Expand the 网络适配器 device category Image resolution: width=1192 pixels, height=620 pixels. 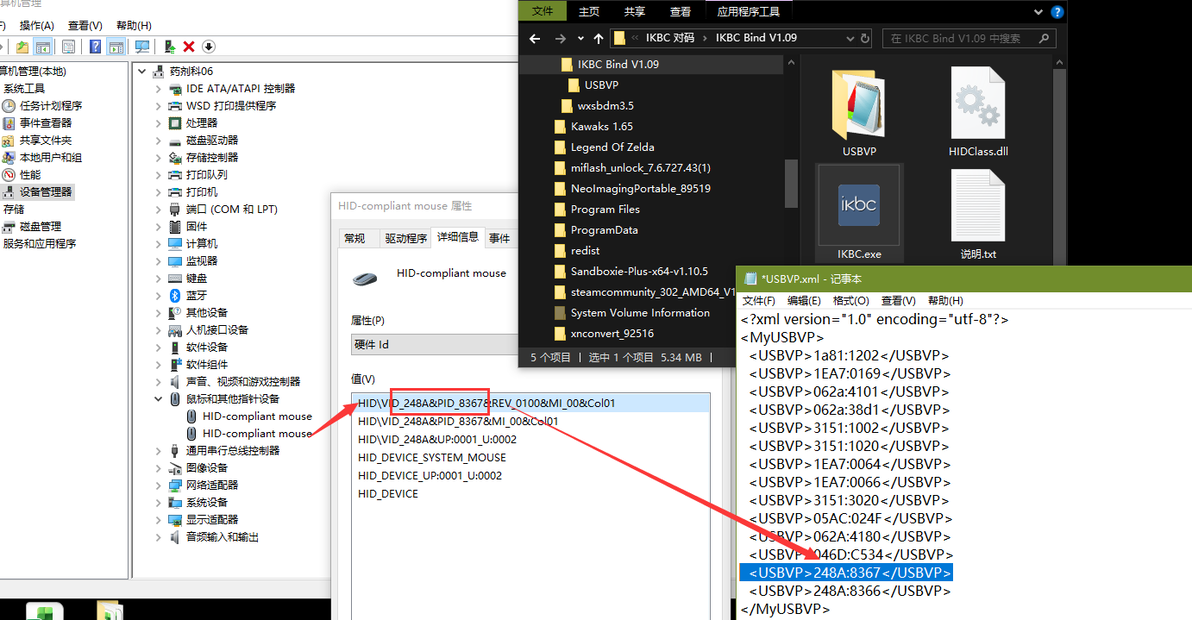pyautogui.click(x=158, y=485)
